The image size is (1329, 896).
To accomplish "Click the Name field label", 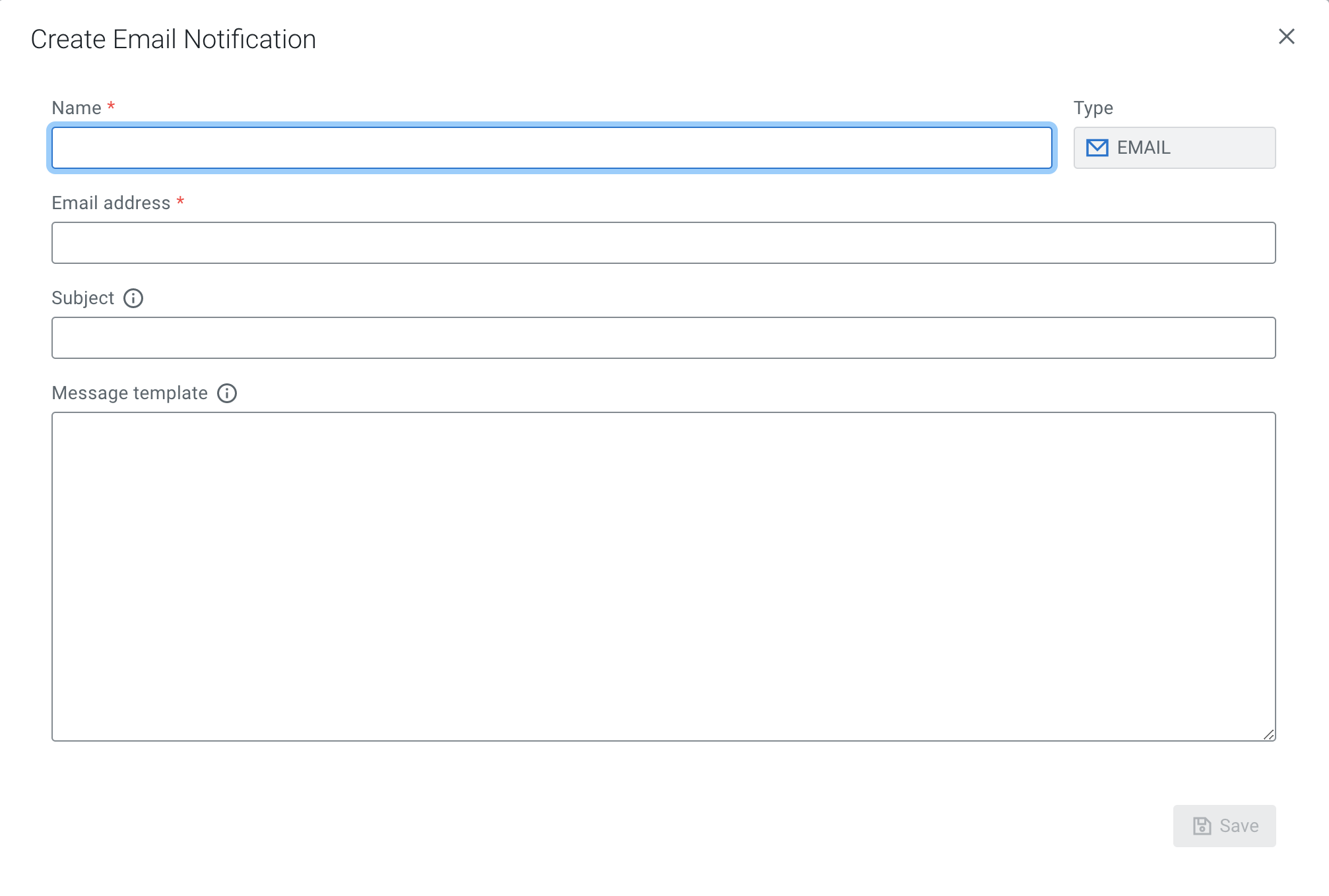I will (77, 108).
